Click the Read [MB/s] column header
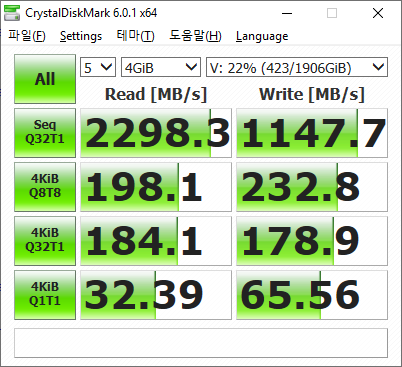402x367 pixels. click(x=156, y=94)
